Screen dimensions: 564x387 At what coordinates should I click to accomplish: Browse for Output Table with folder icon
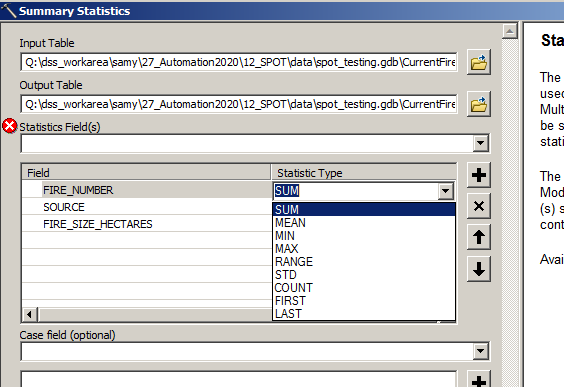(x=479, y=104)
